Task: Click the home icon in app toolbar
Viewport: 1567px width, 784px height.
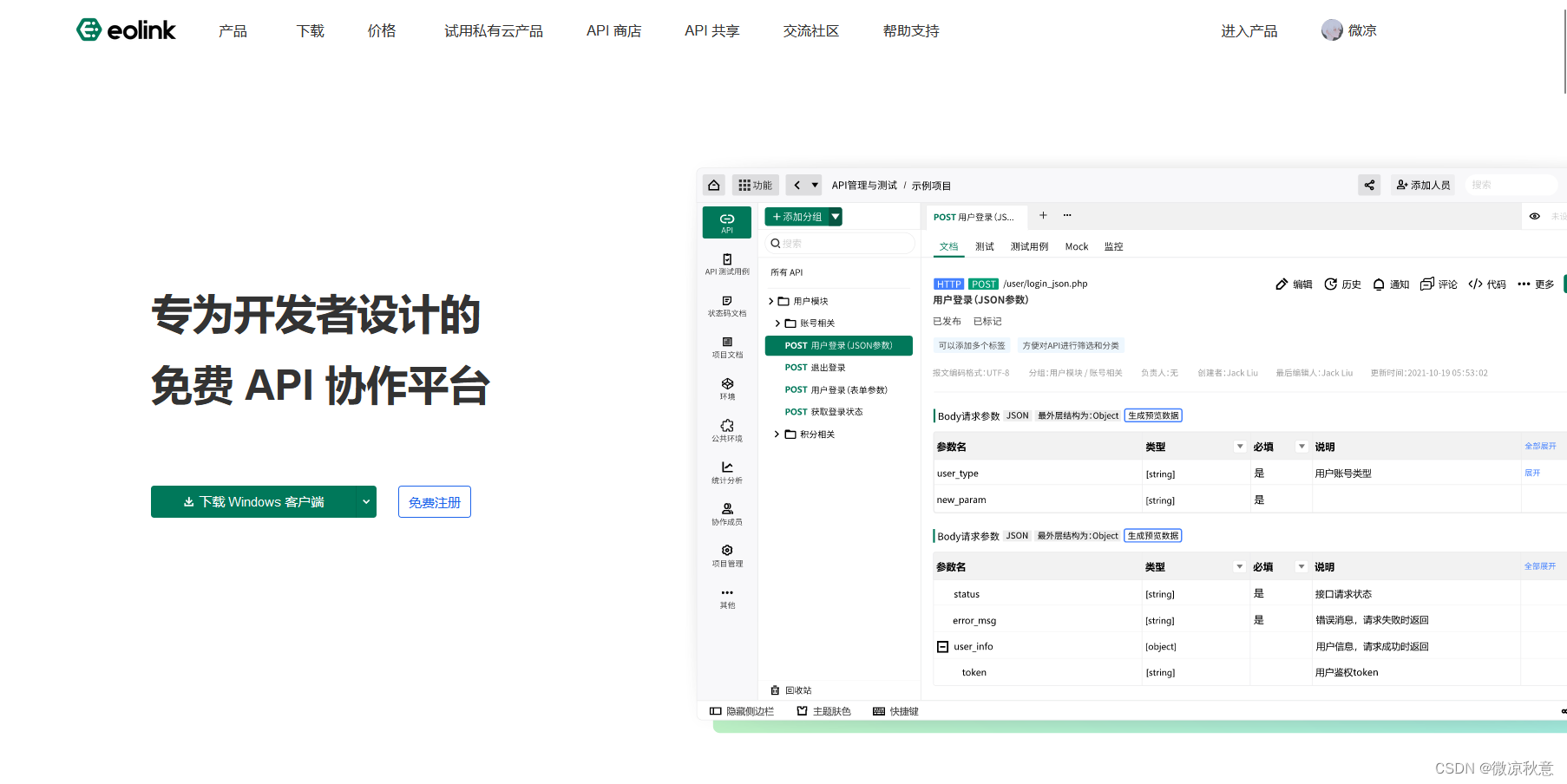Action: click(714, 186)
